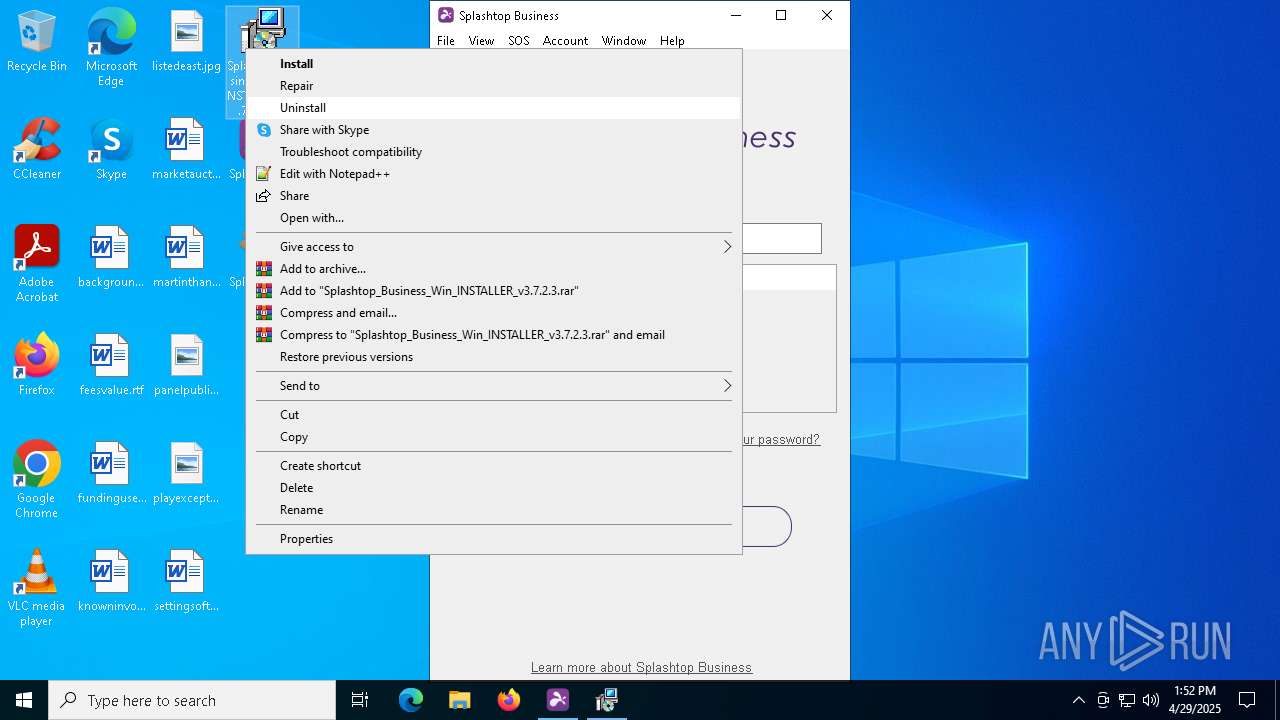Open the Help menu in Splashtop
This screenshot has height=720, width=1280.
(672, 41)
